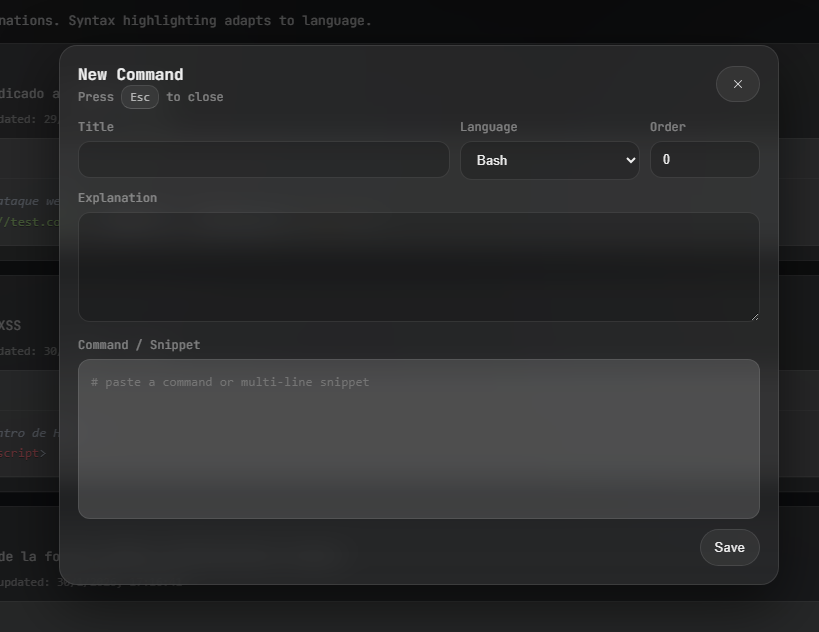Open the Language dropdown showing Bash
Screen dimensions: 819x632
[x=548, y=160]
